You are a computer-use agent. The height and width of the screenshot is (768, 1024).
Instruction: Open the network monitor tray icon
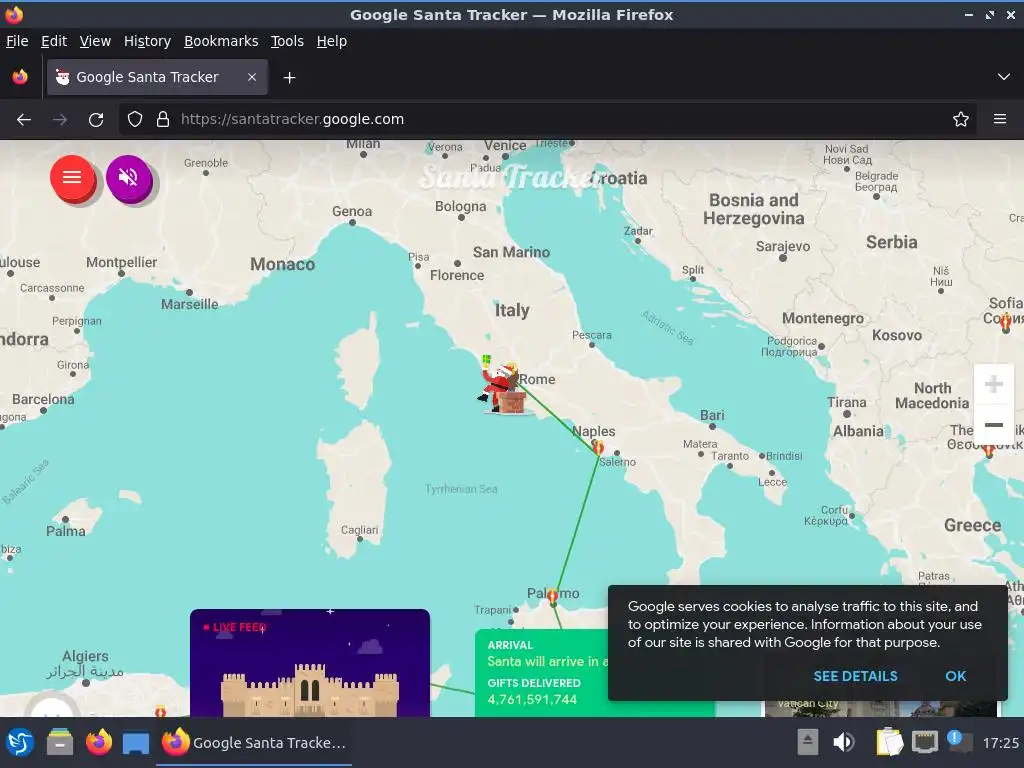pyautogui.click(x=925, y=742)
